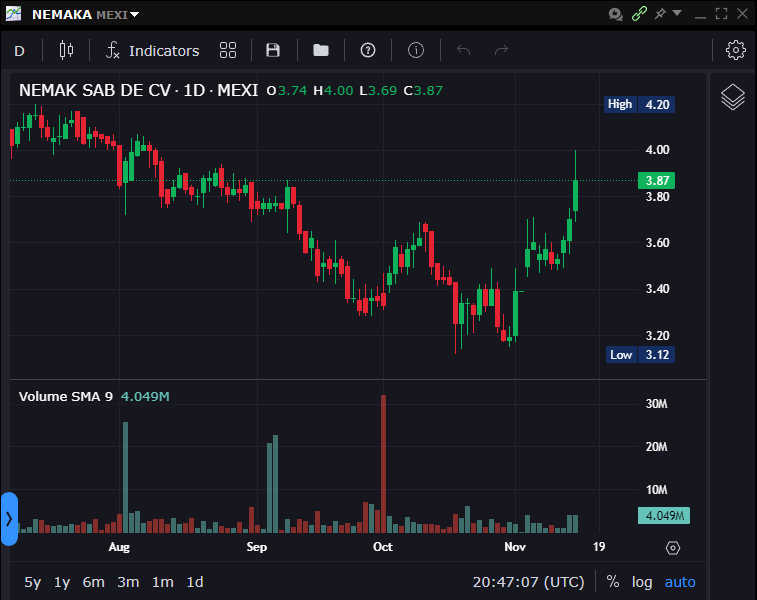Close the NEMAKA chart widget
757x600 pixels.
[743, 14]
